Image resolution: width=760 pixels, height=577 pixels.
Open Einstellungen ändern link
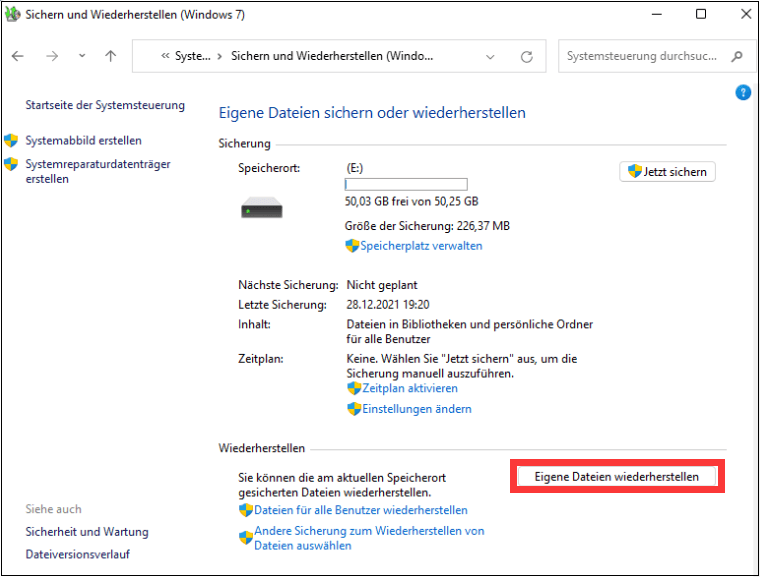coord(417,409)
